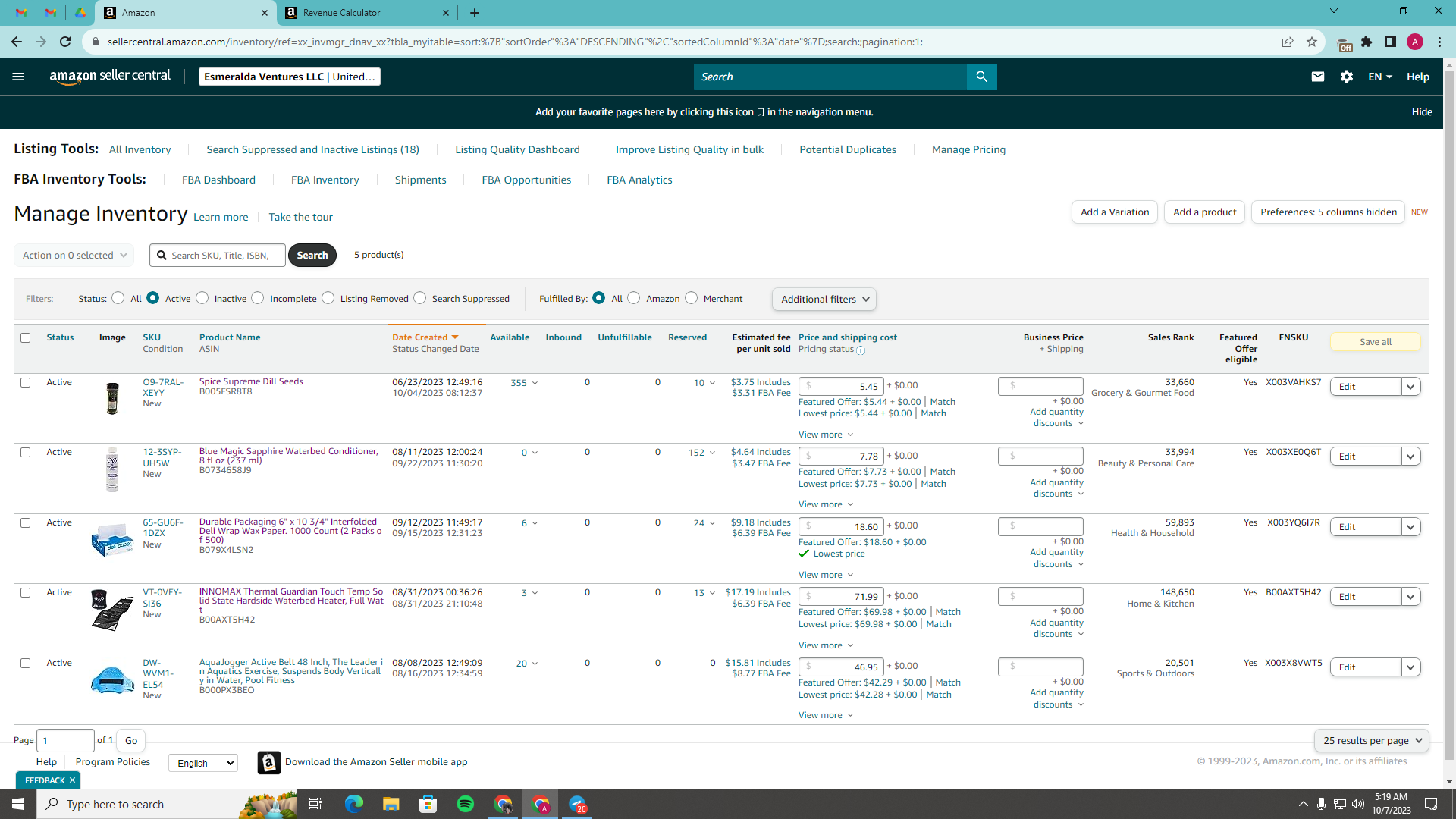Viewport: 1456px width, 819px height.
Task: Click the browser back arrow
Action: 17,42
